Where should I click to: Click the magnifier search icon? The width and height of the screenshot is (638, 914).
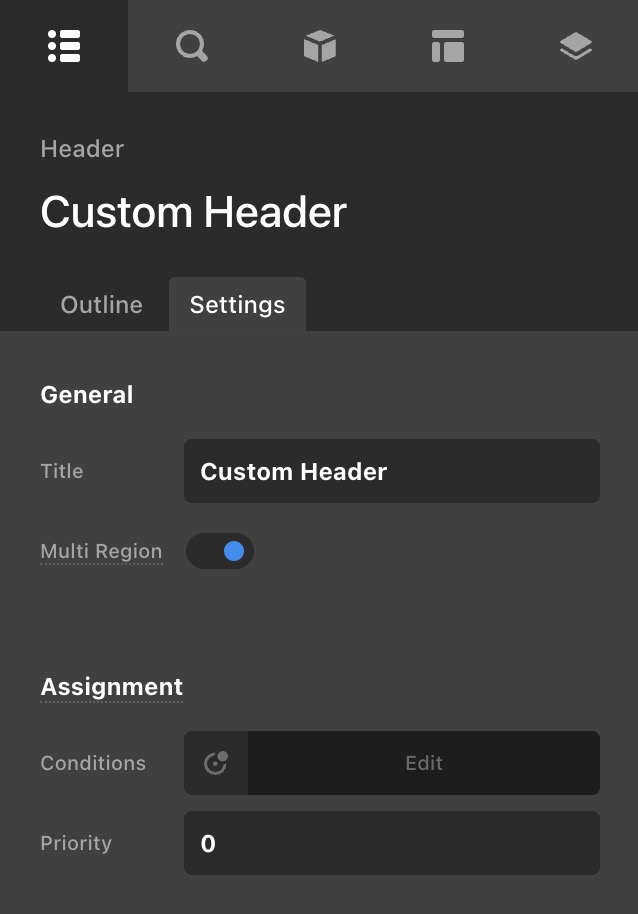click(x=191, y=46)
